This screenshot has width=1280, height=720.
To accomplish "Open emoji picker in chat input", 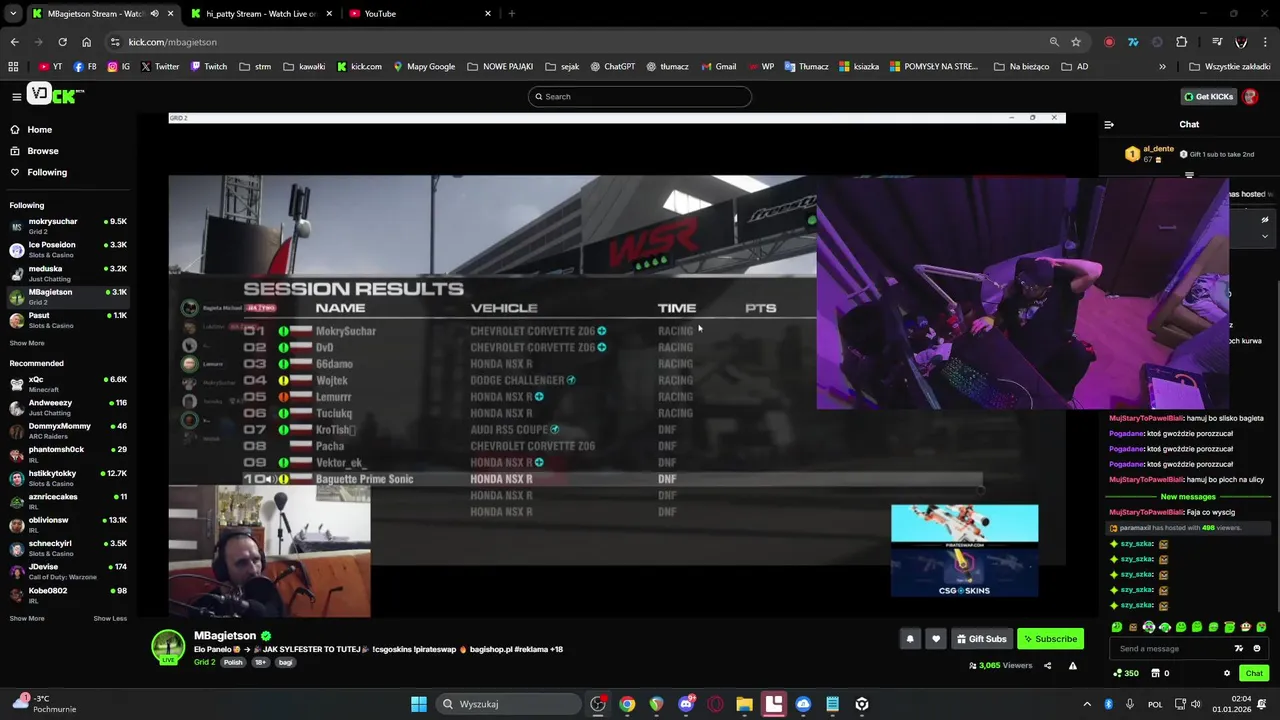I will click(x=1257, y=649).
